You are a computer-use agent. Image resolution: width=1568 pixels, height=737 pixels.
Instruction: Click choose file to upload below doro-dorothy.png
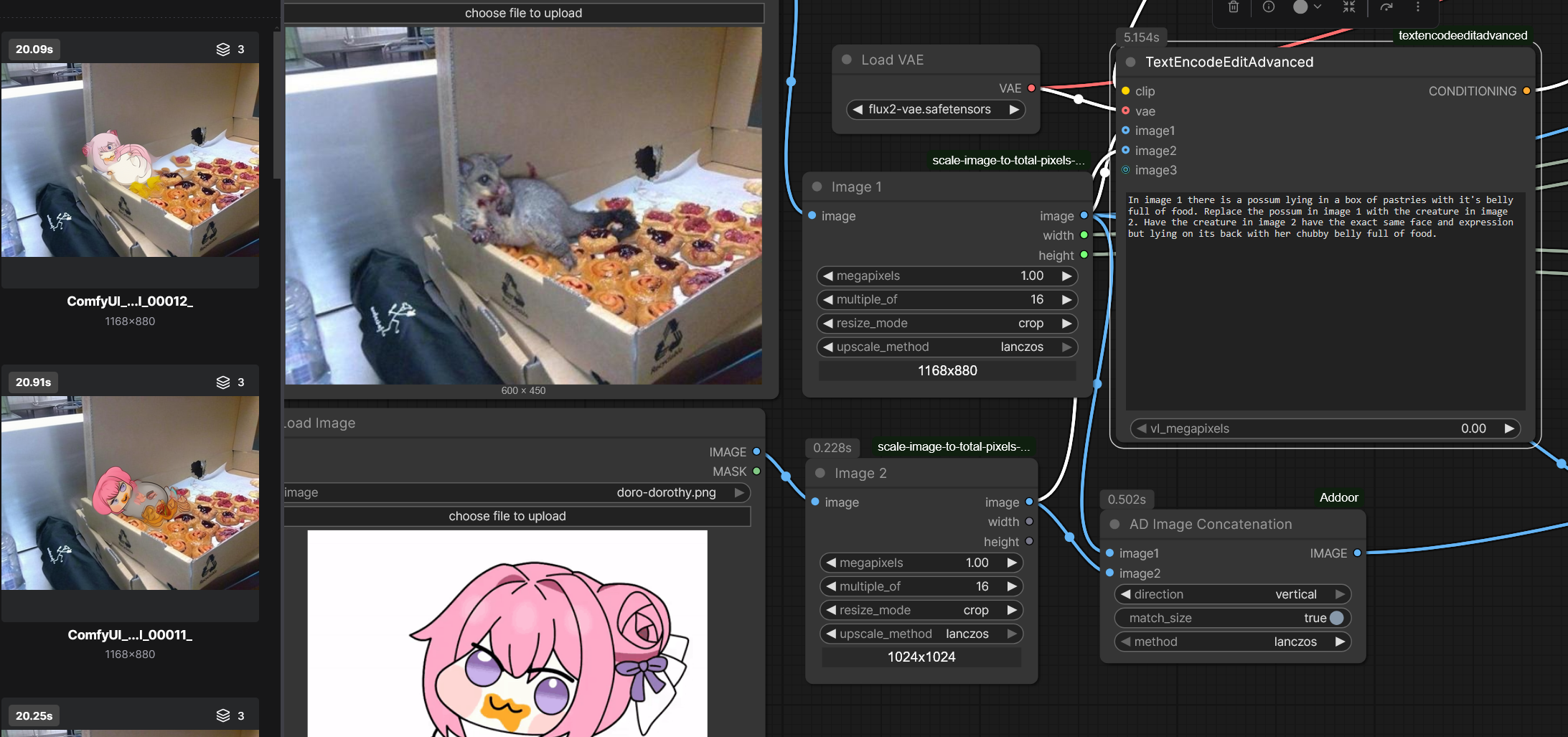(517, 516)
